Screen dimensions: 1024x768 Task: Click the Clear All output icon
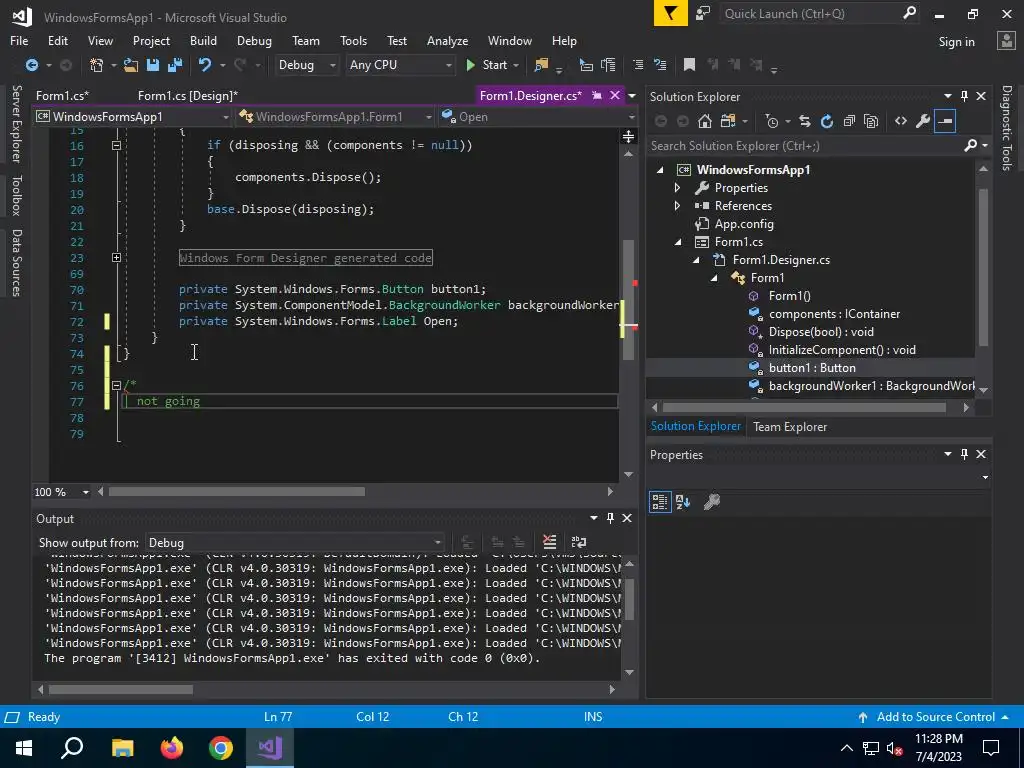tap(549, 542)
